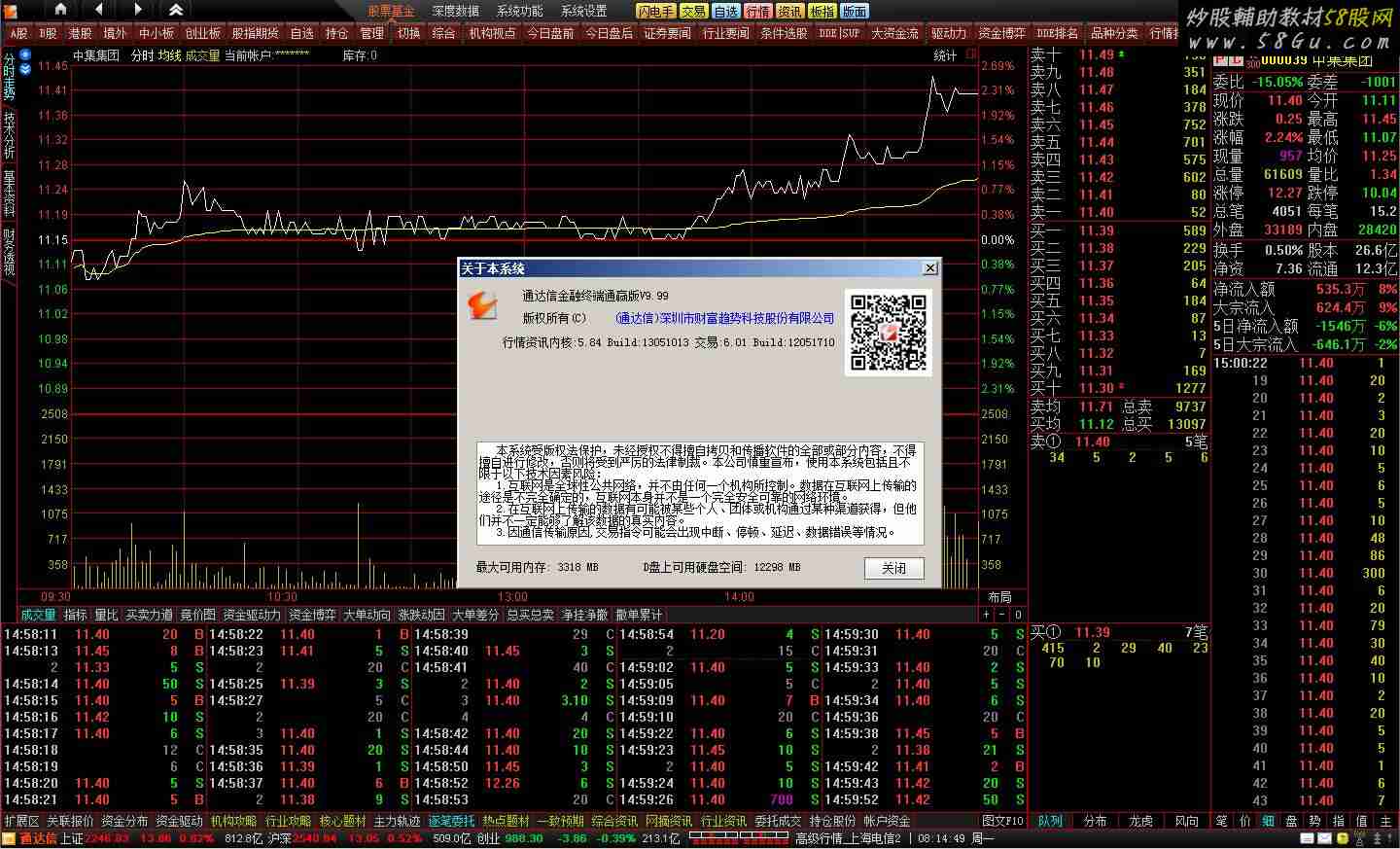The height and width of the screenshot is (849, 1400).
Task: Click the red app logo in the about dialog
Action: (x=483, y=305)
